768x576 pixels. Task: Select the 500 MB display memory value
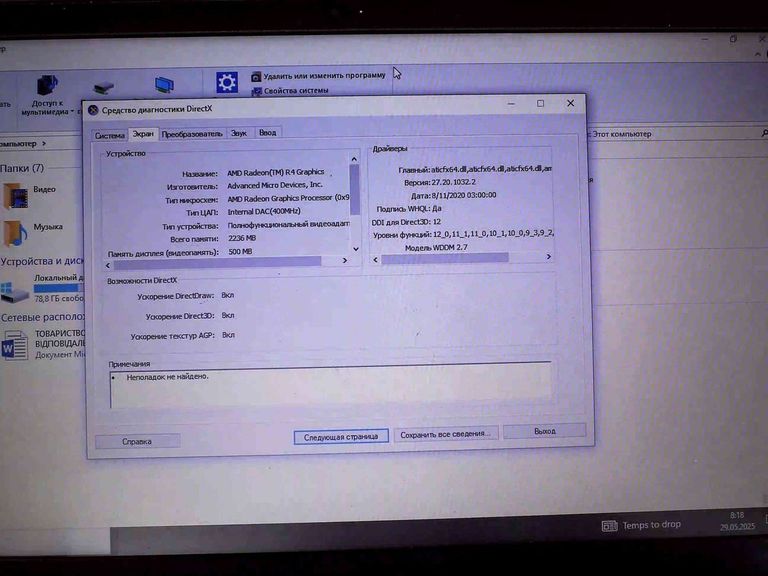click(240, 251)
